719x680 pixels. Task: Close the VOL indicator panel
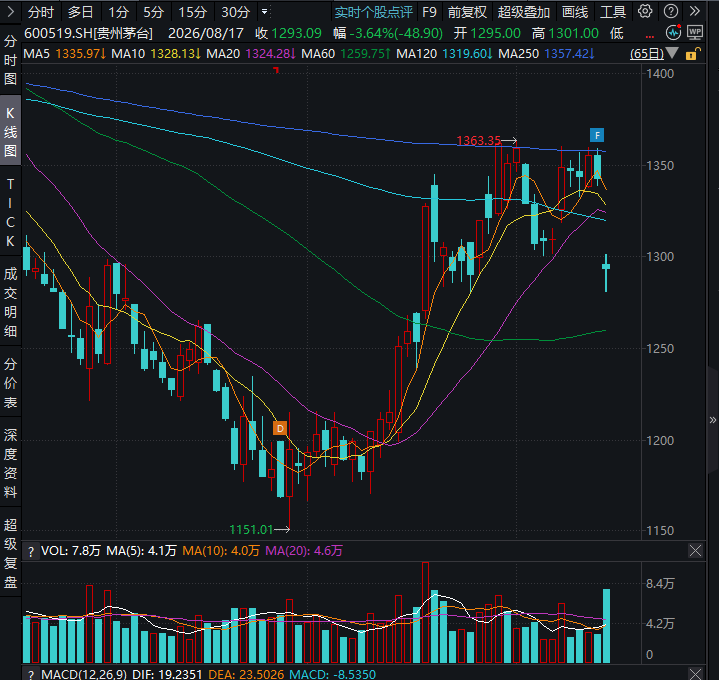695,551
